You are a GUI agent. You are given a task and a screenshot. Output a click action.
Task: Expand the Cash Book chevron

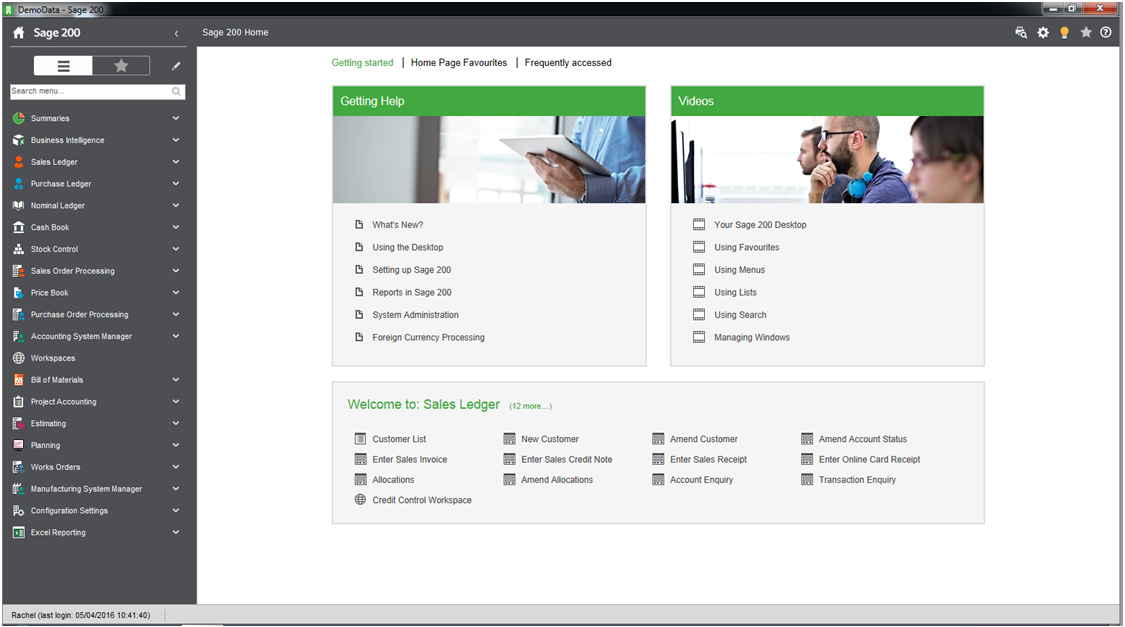176,227
